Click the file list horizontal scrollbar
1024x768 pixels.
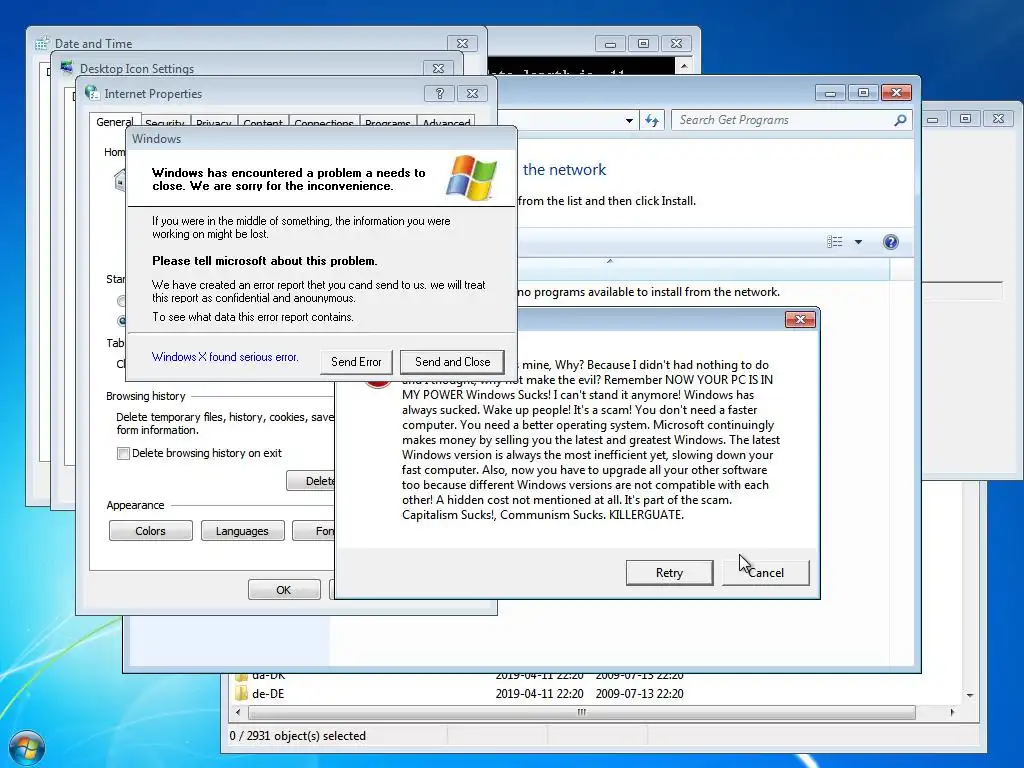pyautogui.click(x=581, y=712)
